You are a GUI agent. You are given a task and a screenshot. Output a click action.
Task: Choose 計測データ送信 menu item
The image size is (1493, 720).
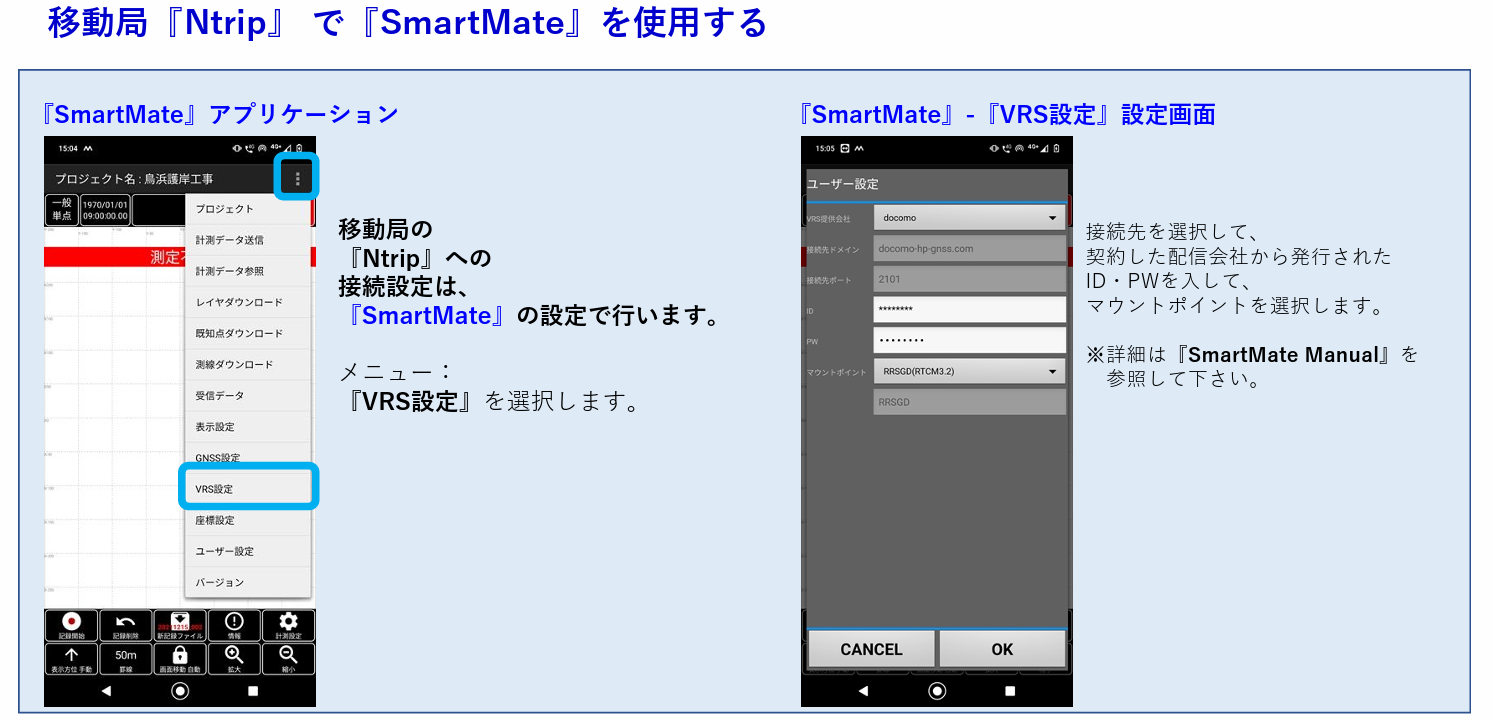coord(248,240)
